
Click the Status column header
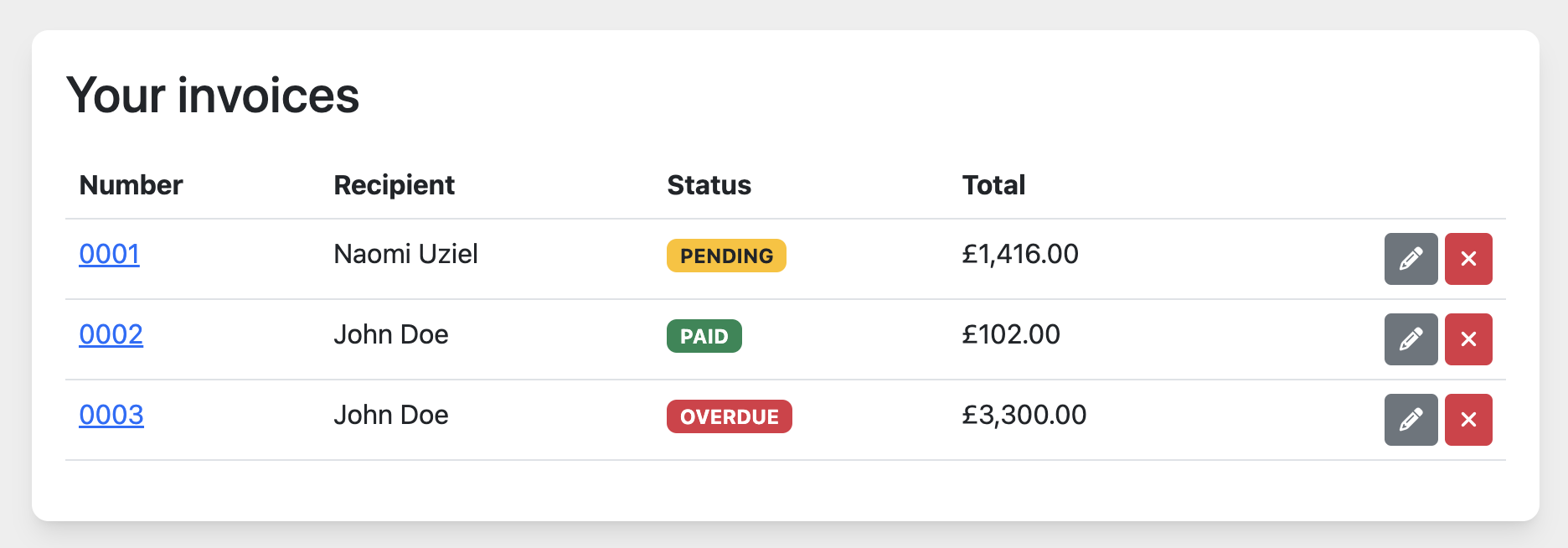709,185
